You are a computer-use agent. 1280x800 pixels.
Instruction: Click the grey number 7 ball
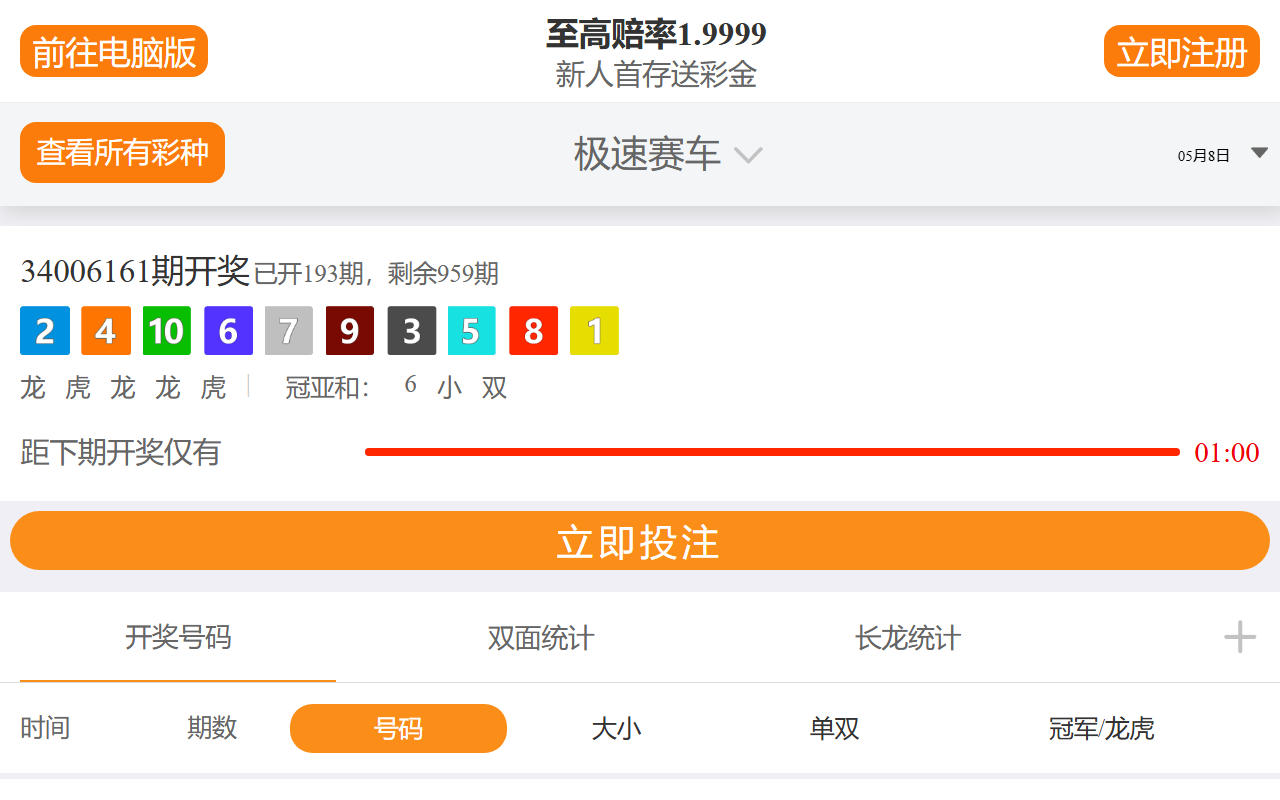click(x=289, y=331)
